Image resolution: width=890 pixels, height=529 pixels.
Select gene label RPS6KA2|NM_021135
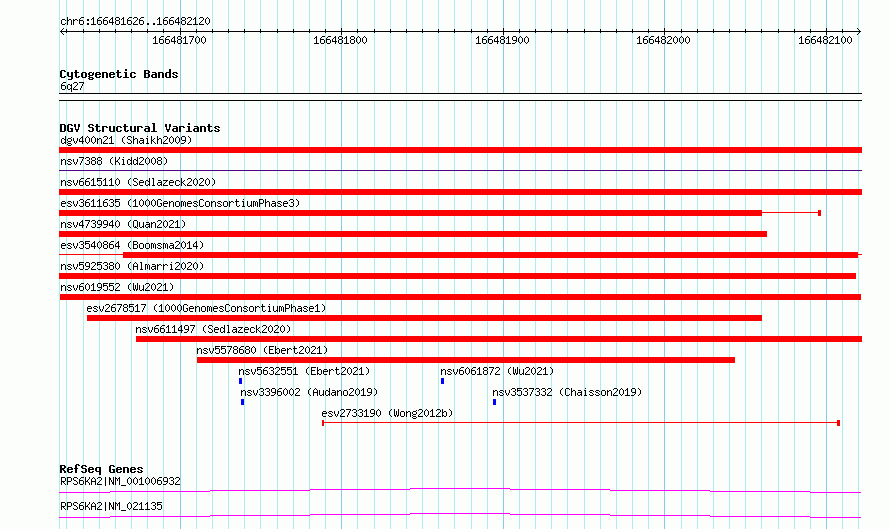(x=111, y=506)
